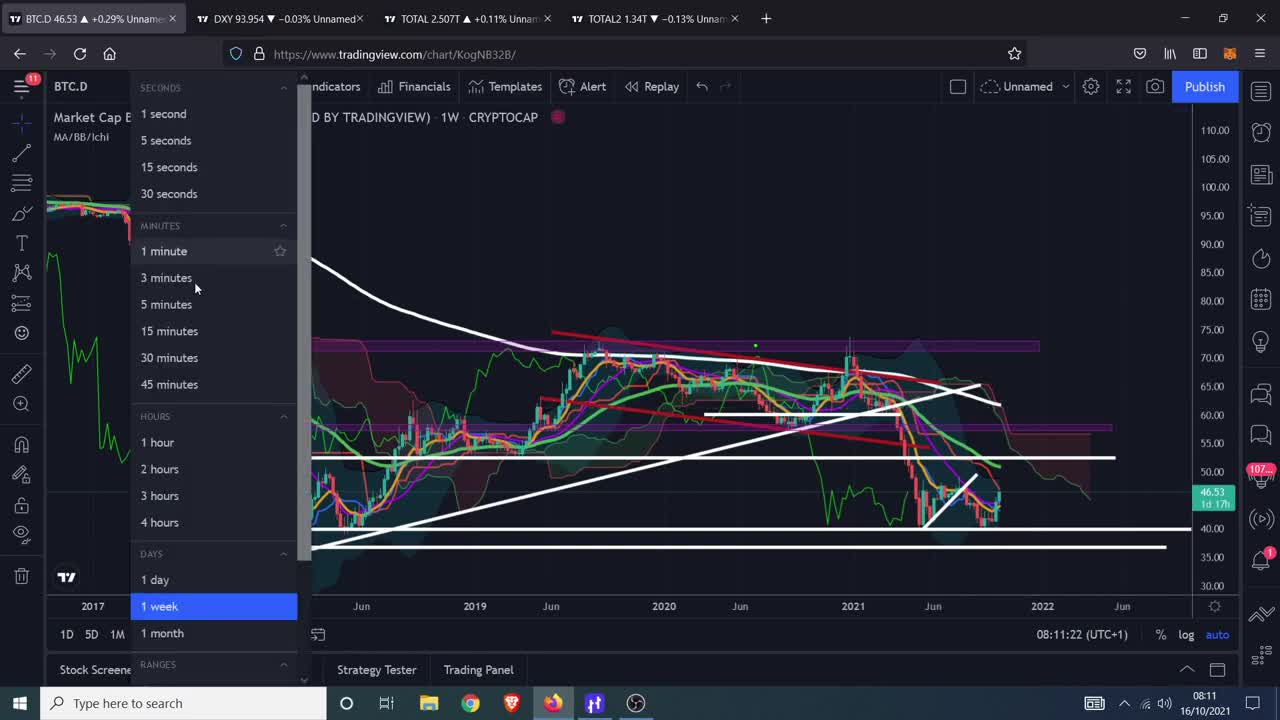Viewport: 1280px width, 720px height.
Task: Toggle percent scale on price axis
Action: [x=1160, y=635]
